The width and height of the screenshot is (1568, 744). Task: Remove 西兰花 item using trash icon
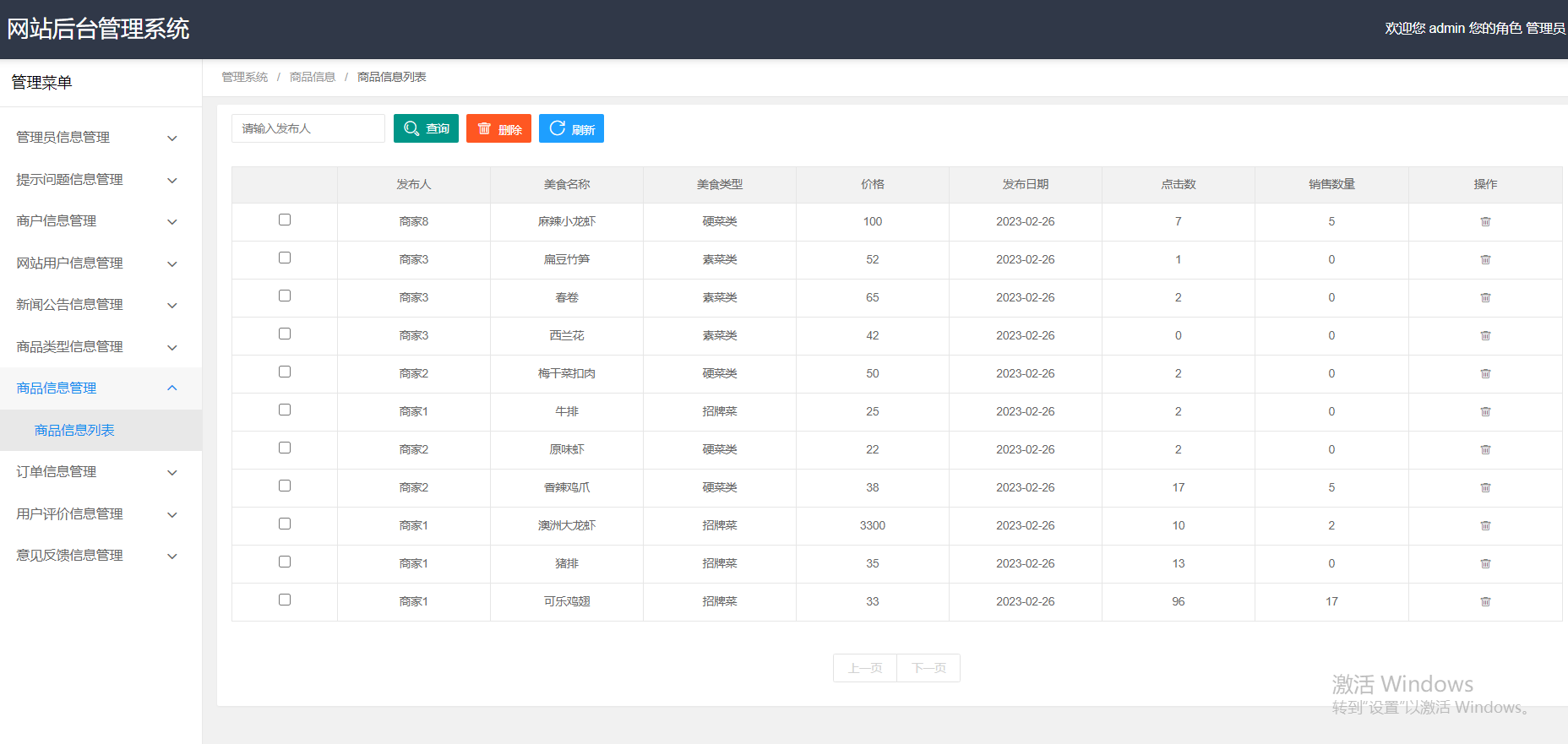1485,335
